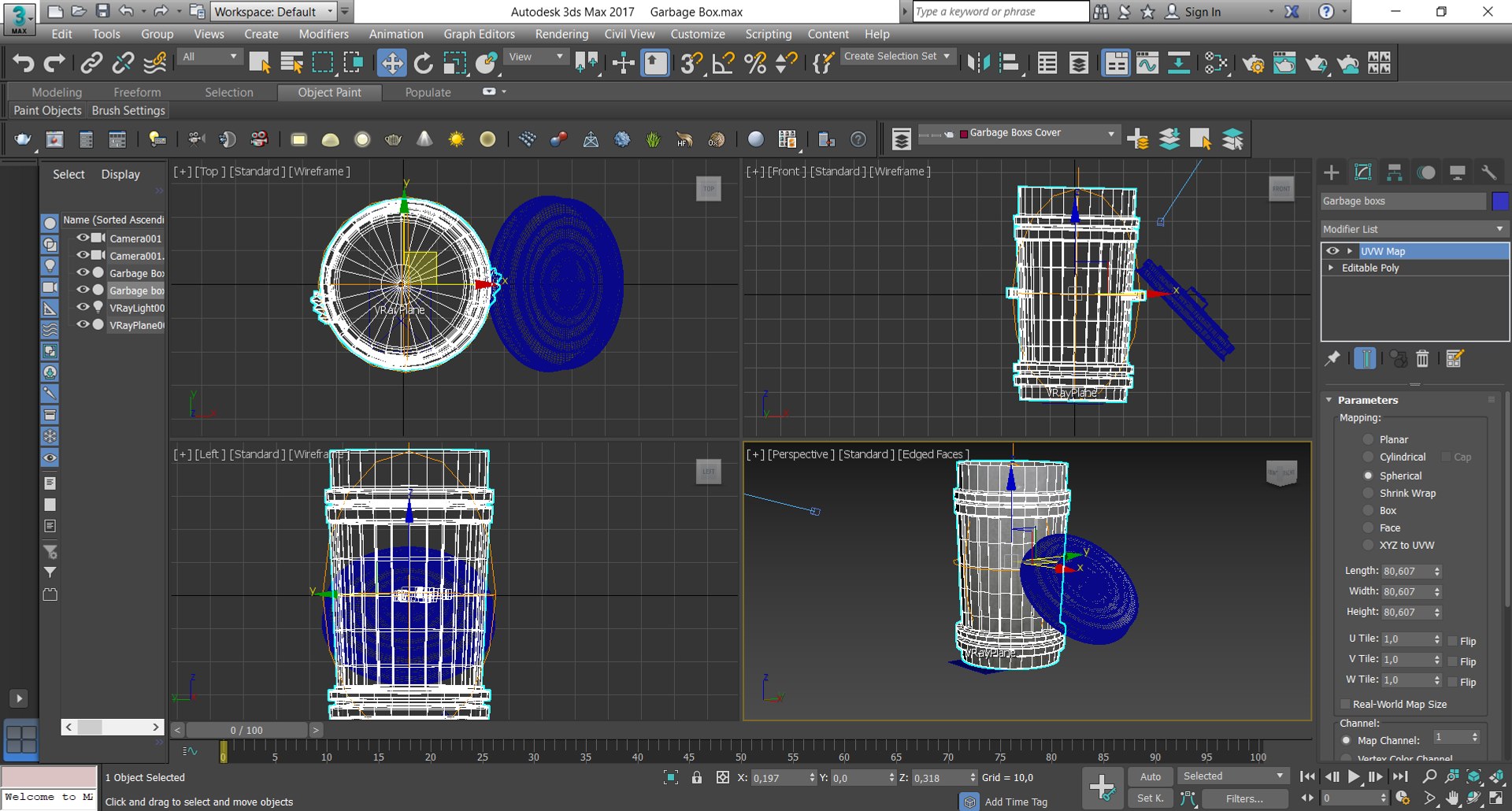Open the Modifiers menu
The height and width of the screenshot is (811, 1512).
324,34
